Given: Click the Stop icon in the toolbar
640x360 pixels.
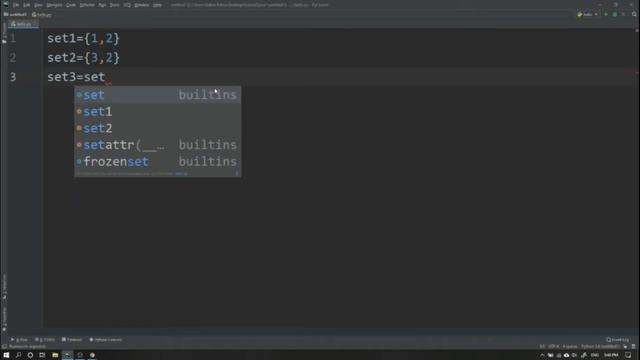Looking at the screenshot, I should pyautogui.click(x=623, y=14).
